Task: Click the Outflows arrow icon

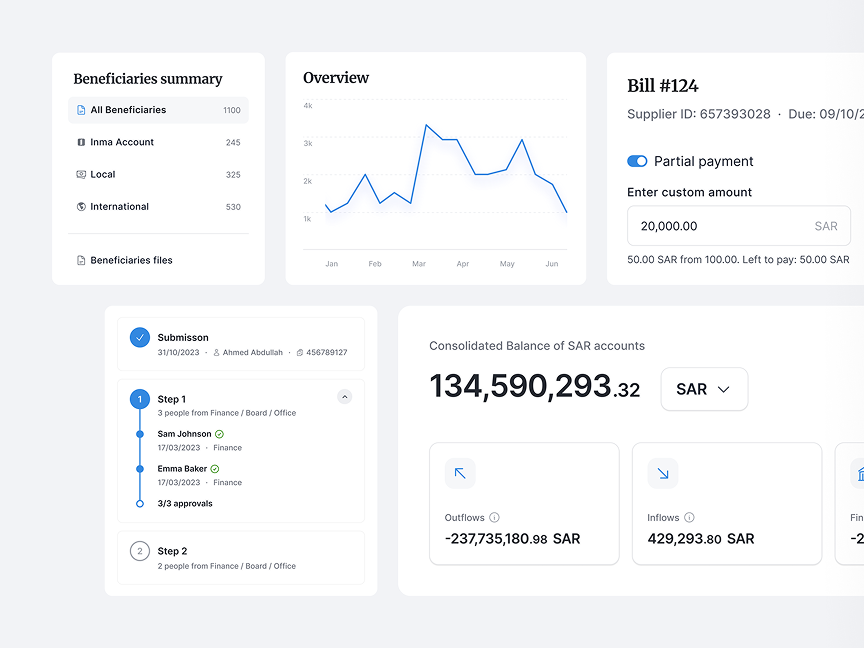Action: (x=460, y=473)
